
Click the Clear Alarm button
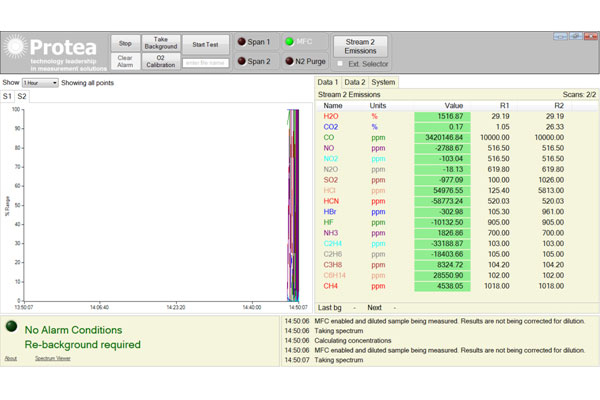[125, 61]
